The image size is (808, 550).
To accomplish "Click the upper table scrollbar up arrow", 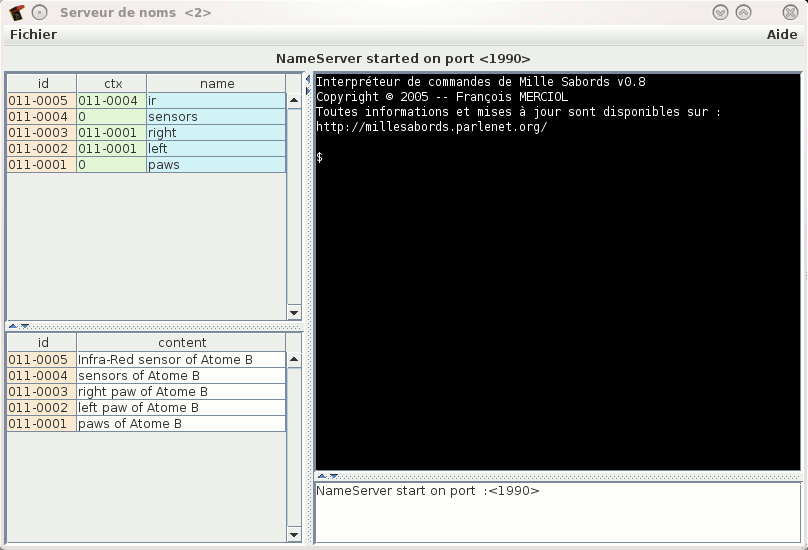I will pyautogui.click(x=294, y=100).
